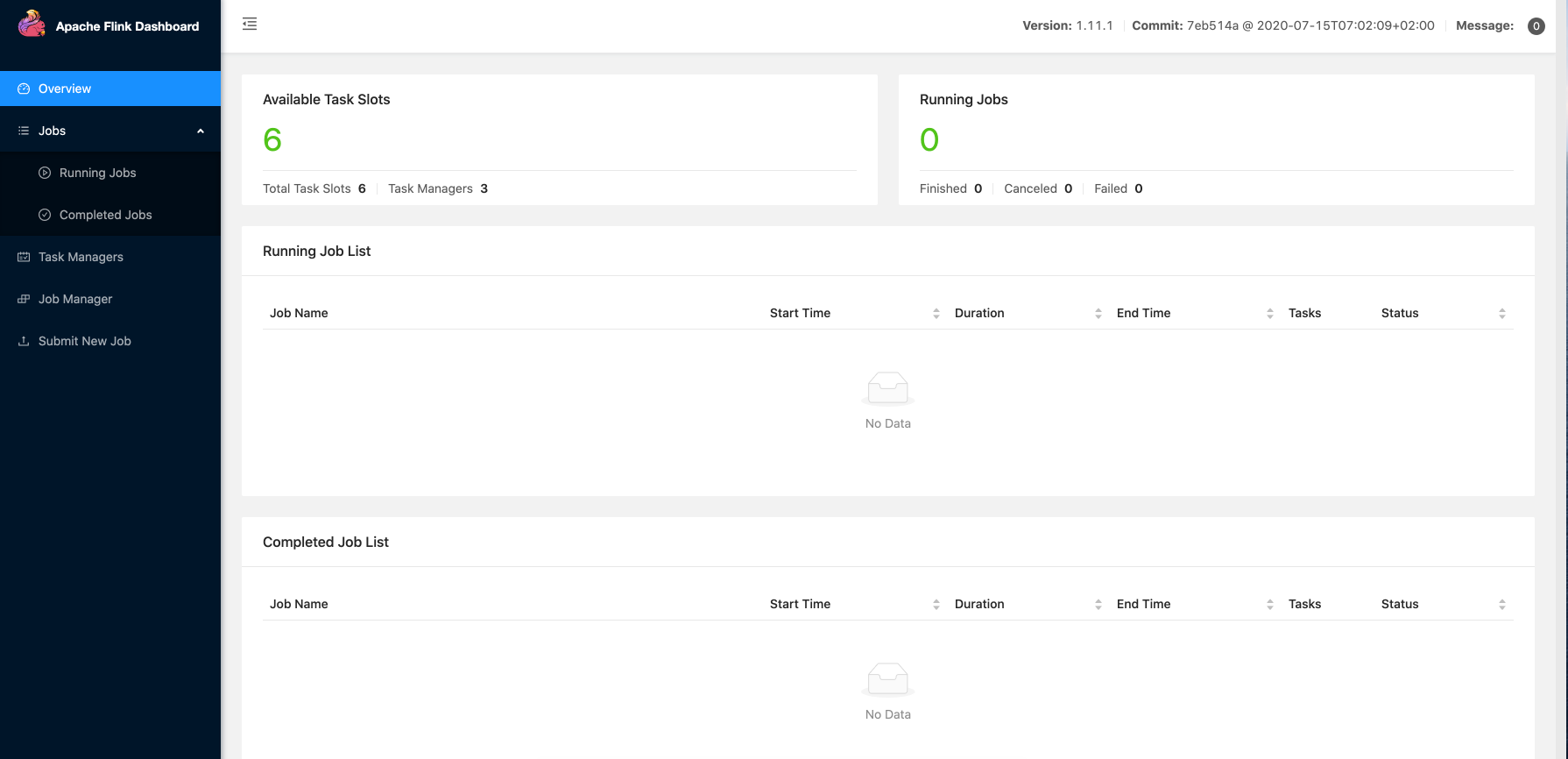Click the Submit New Job upload icon

24,341
